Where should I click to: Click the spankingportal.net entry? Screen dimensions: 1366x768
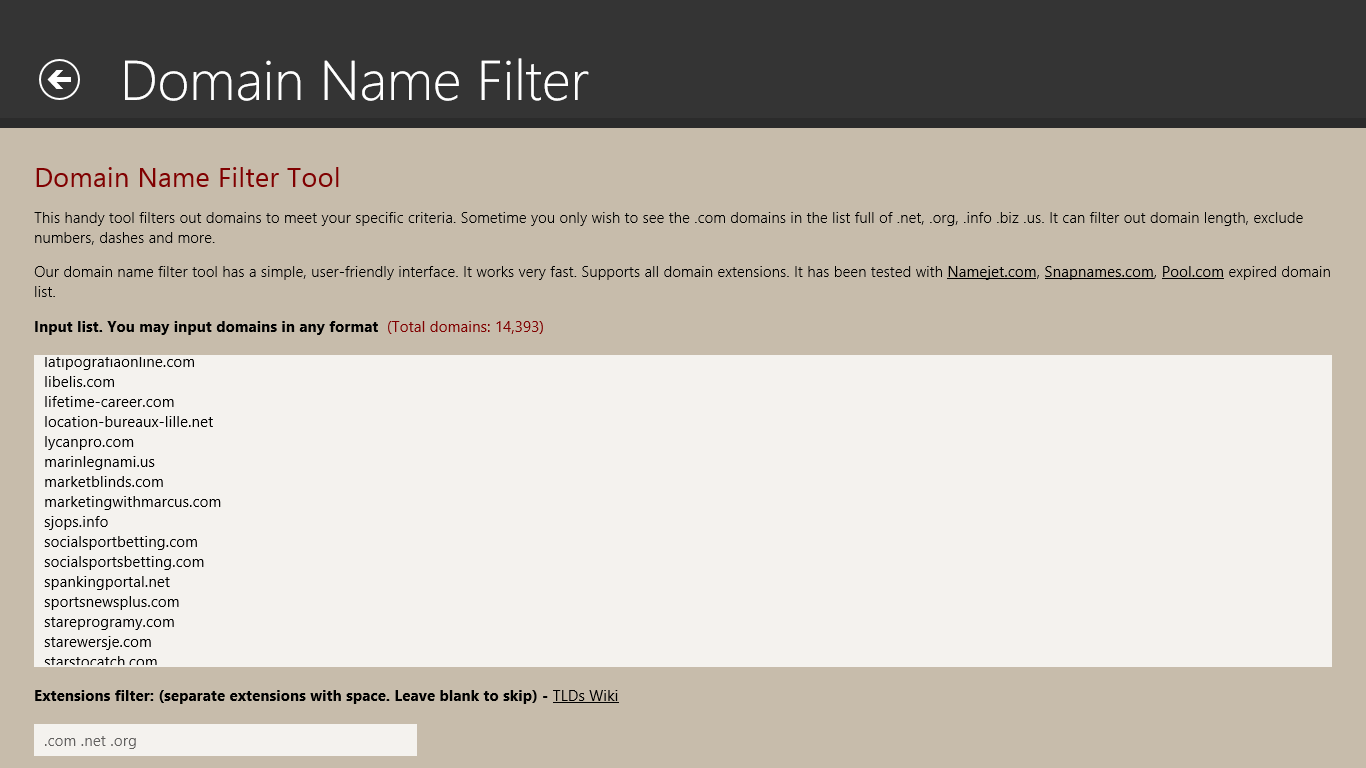coord(107,582)
